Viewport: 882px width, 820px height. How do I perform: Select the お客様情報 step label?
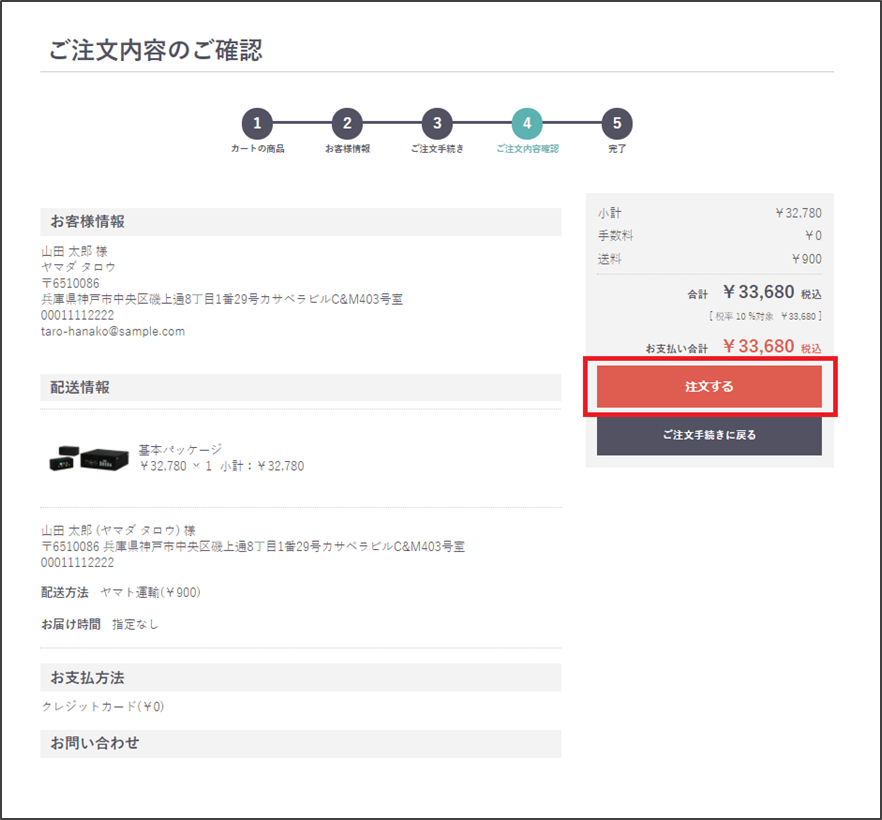(347, 149)
